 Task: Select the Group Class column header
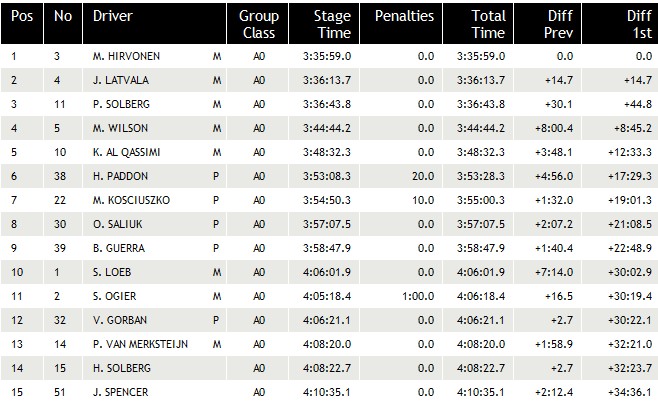tap(258, 23)
